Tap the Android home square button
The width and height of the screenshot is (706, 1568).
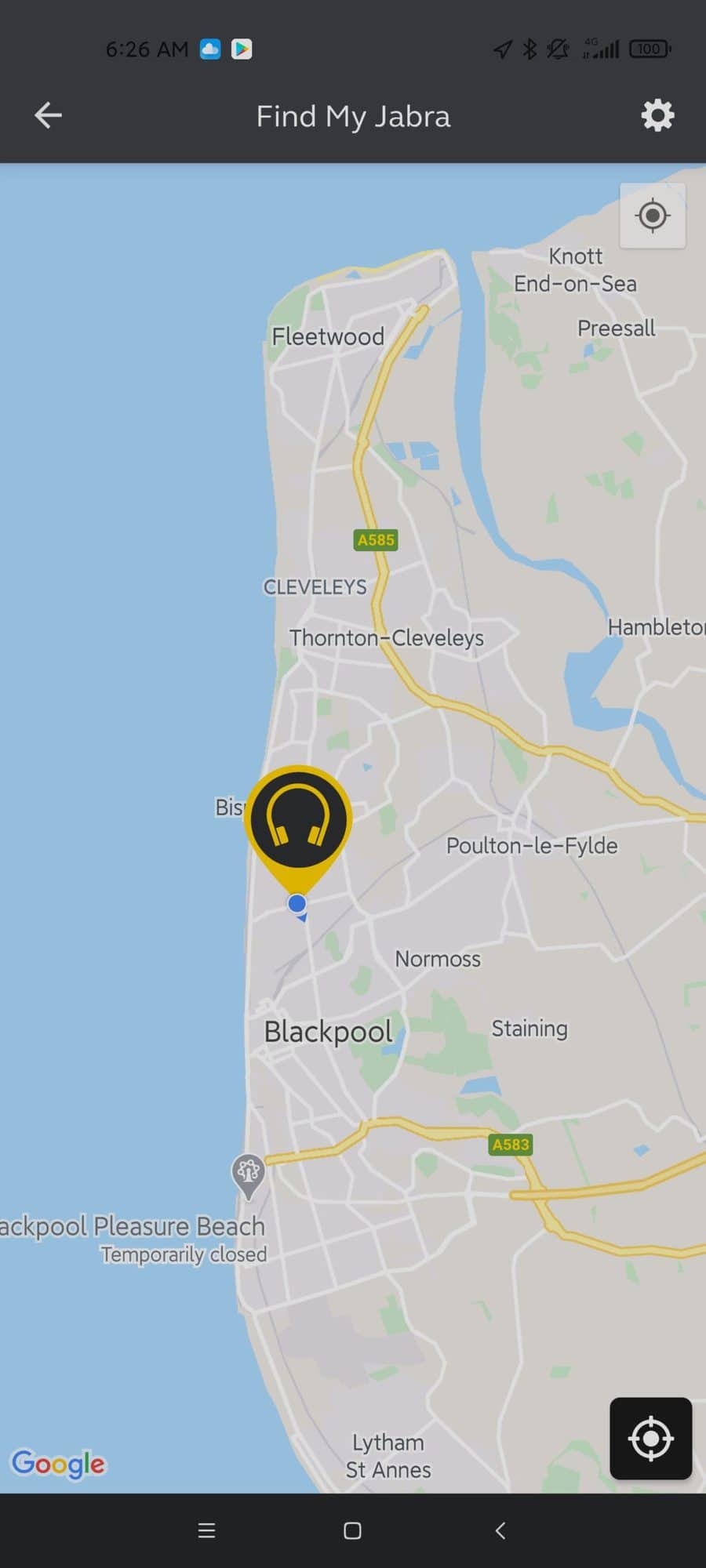353,1530
